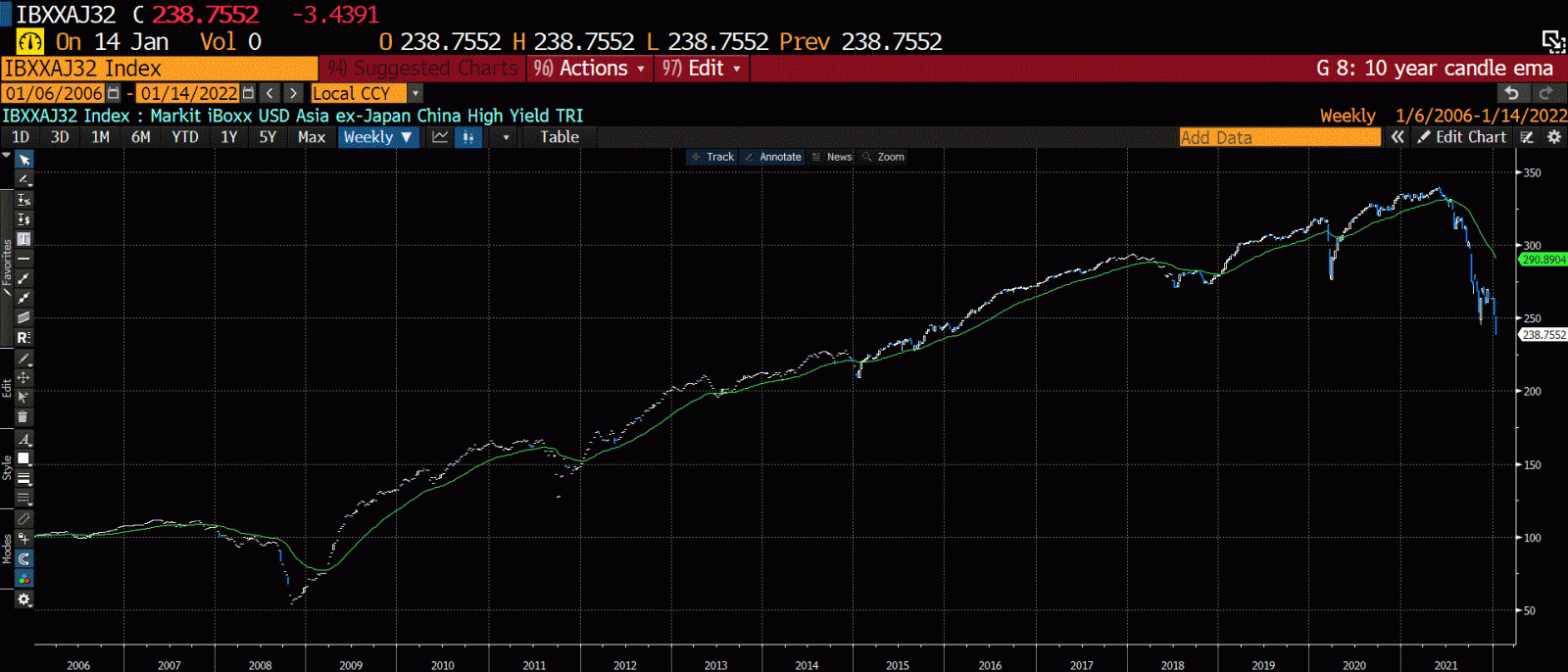Select the YTD time range tab
The width and height of the screenshot is (1568, 672).
pyautogui.click(x=185, y=137)
